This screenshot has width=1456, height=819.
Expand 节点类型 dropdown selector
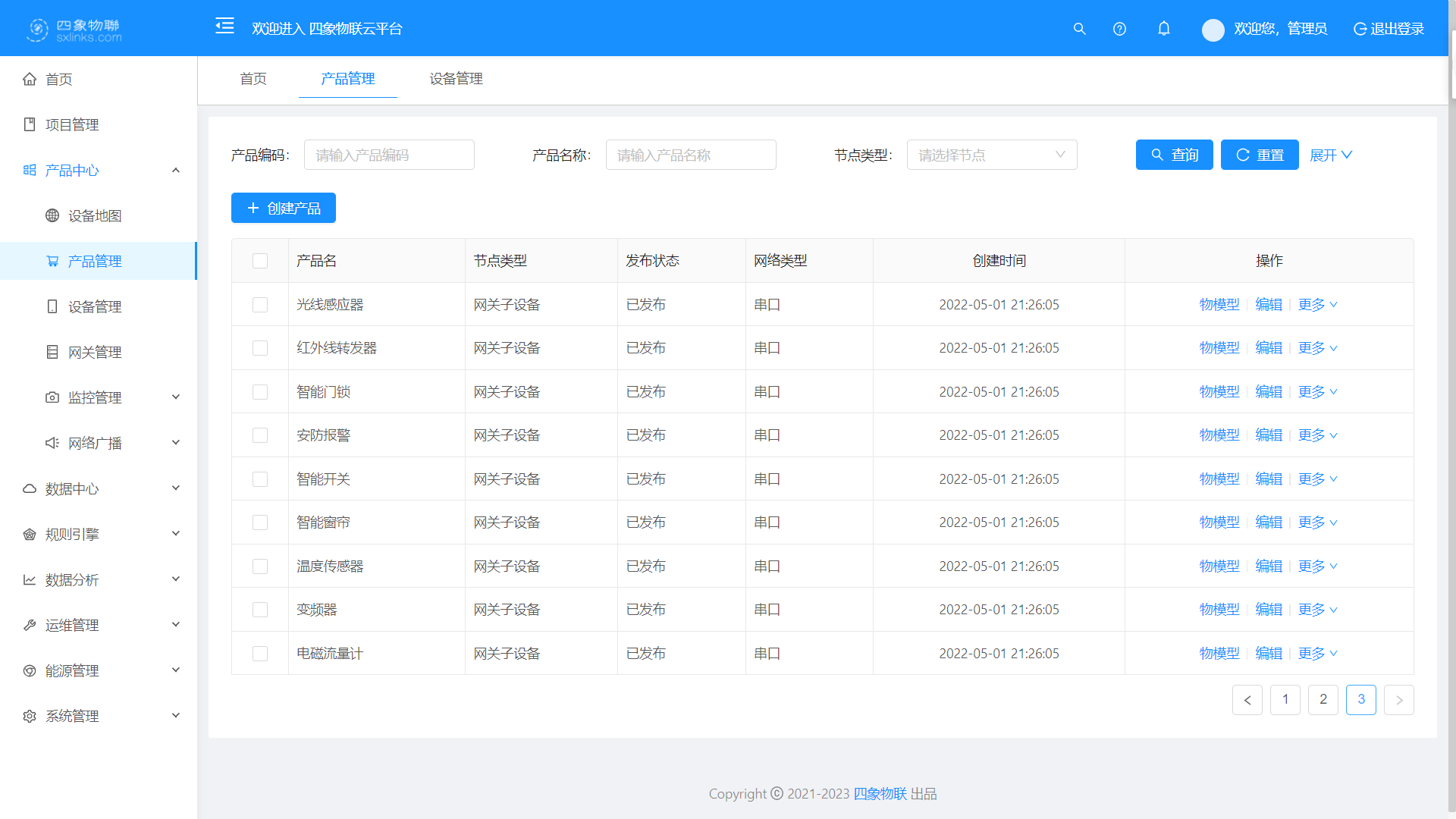point(990,155)
